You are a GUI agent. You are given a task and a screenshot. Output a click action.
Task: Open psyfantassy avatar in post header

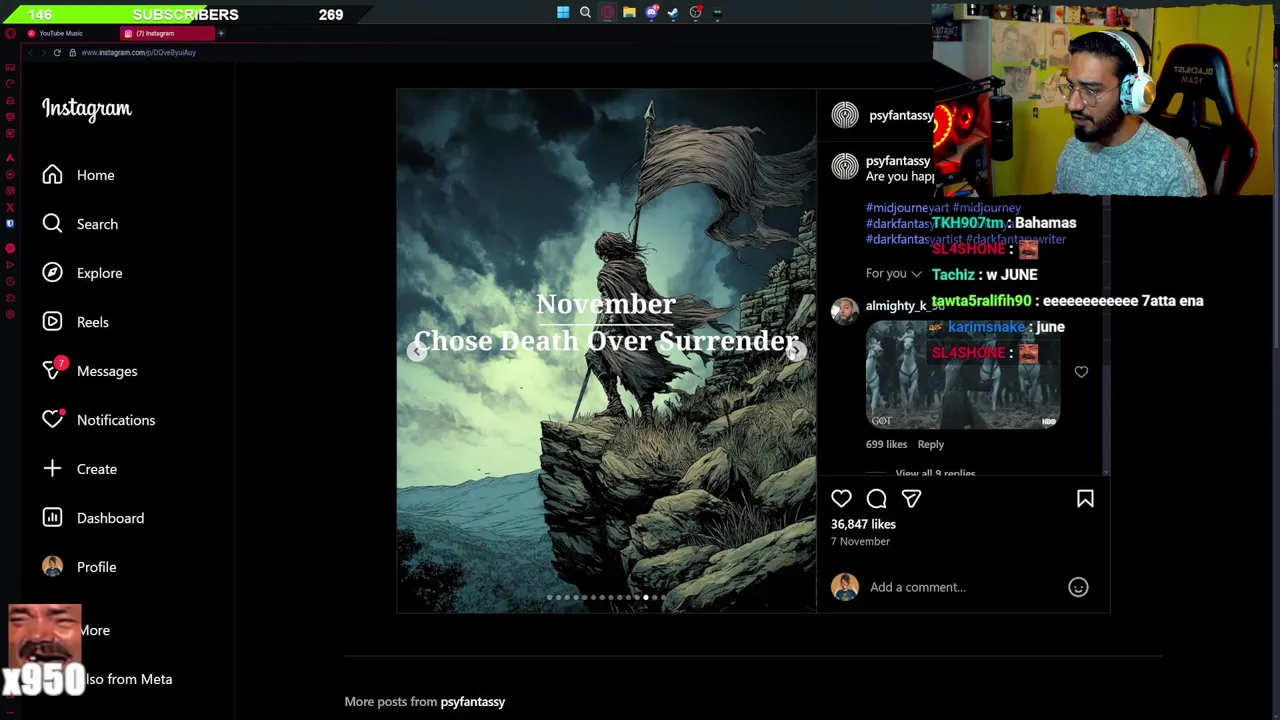[x=845, y=115]
